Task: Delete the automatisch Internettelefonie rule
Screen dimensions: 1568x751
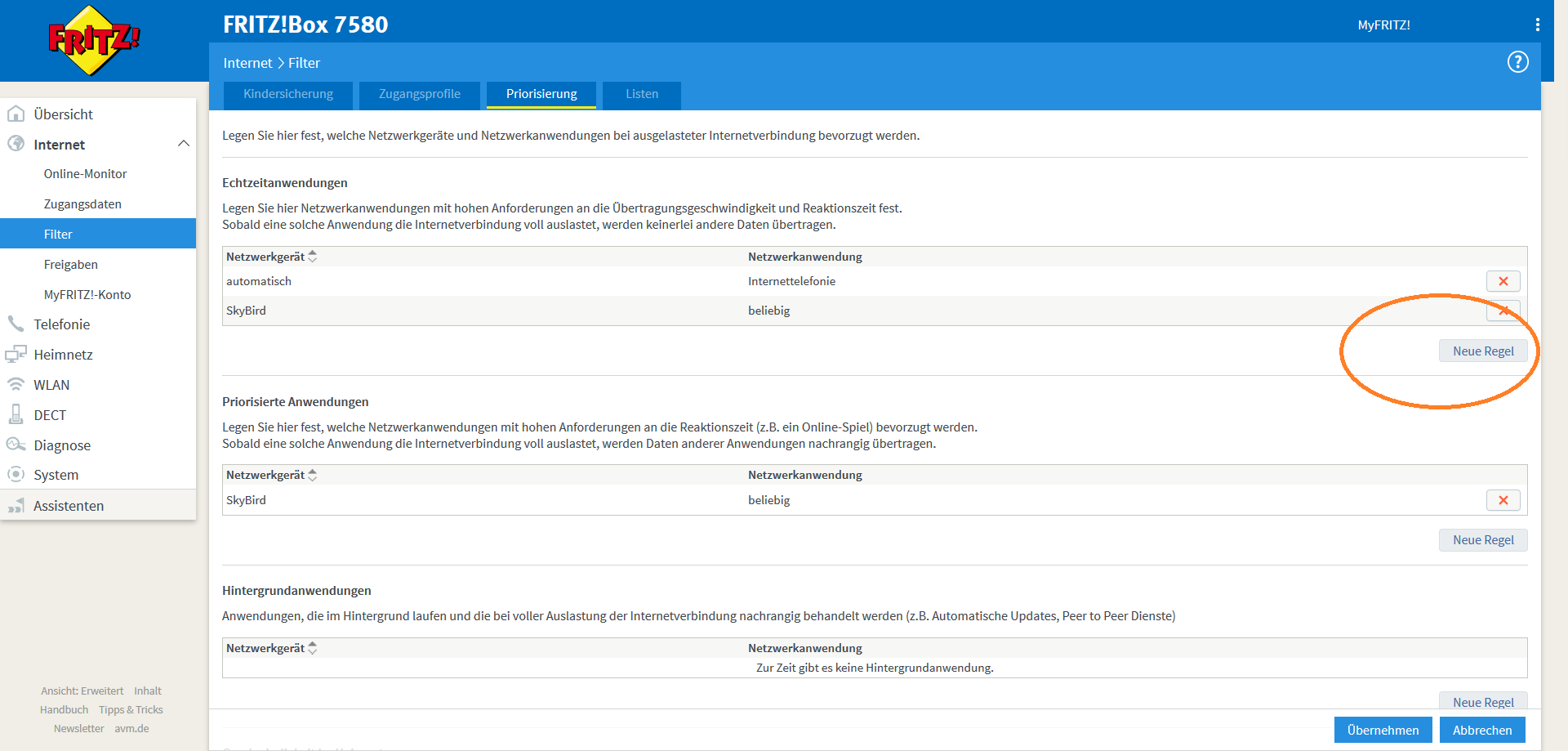Action: [x=1503, y=281]
